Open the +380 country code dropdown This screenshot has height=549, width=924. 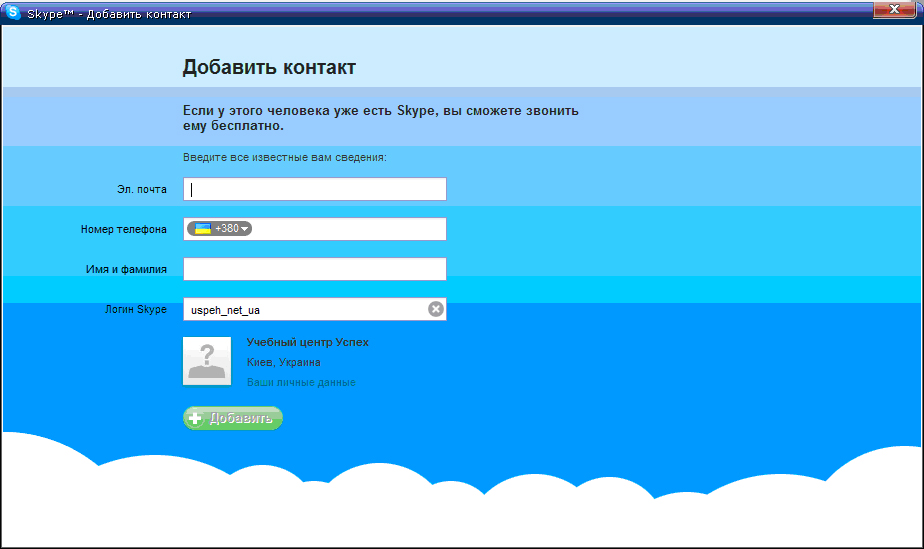point(219,229)
